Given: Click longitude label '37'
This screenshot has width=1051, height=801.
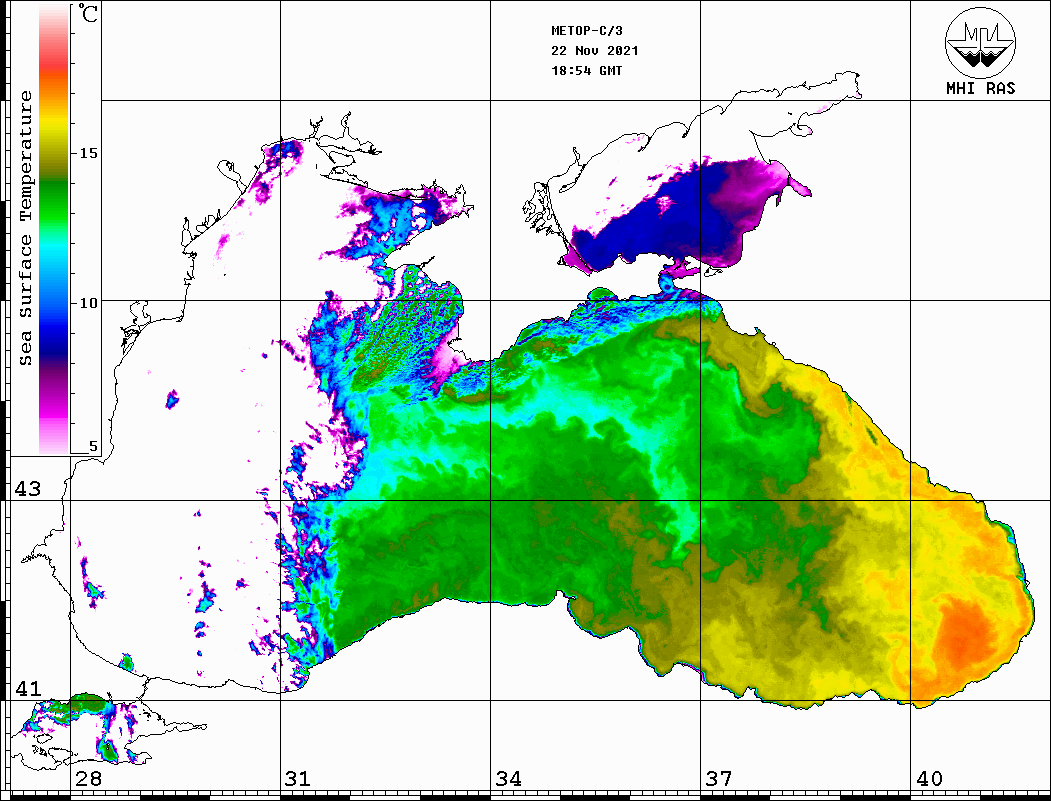Looking at the screenshot, I should coord(719,778).
